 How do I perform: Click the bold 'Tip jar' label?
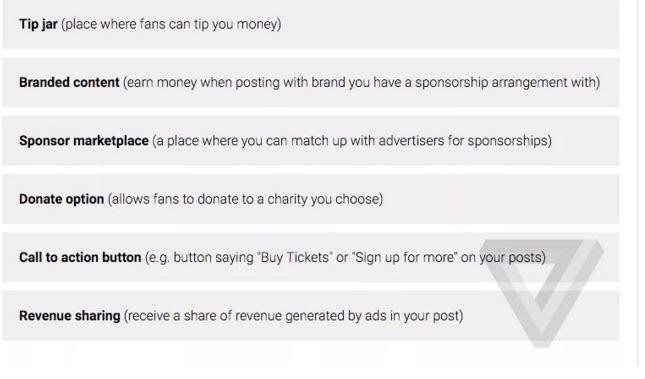(x=38, y=24)
